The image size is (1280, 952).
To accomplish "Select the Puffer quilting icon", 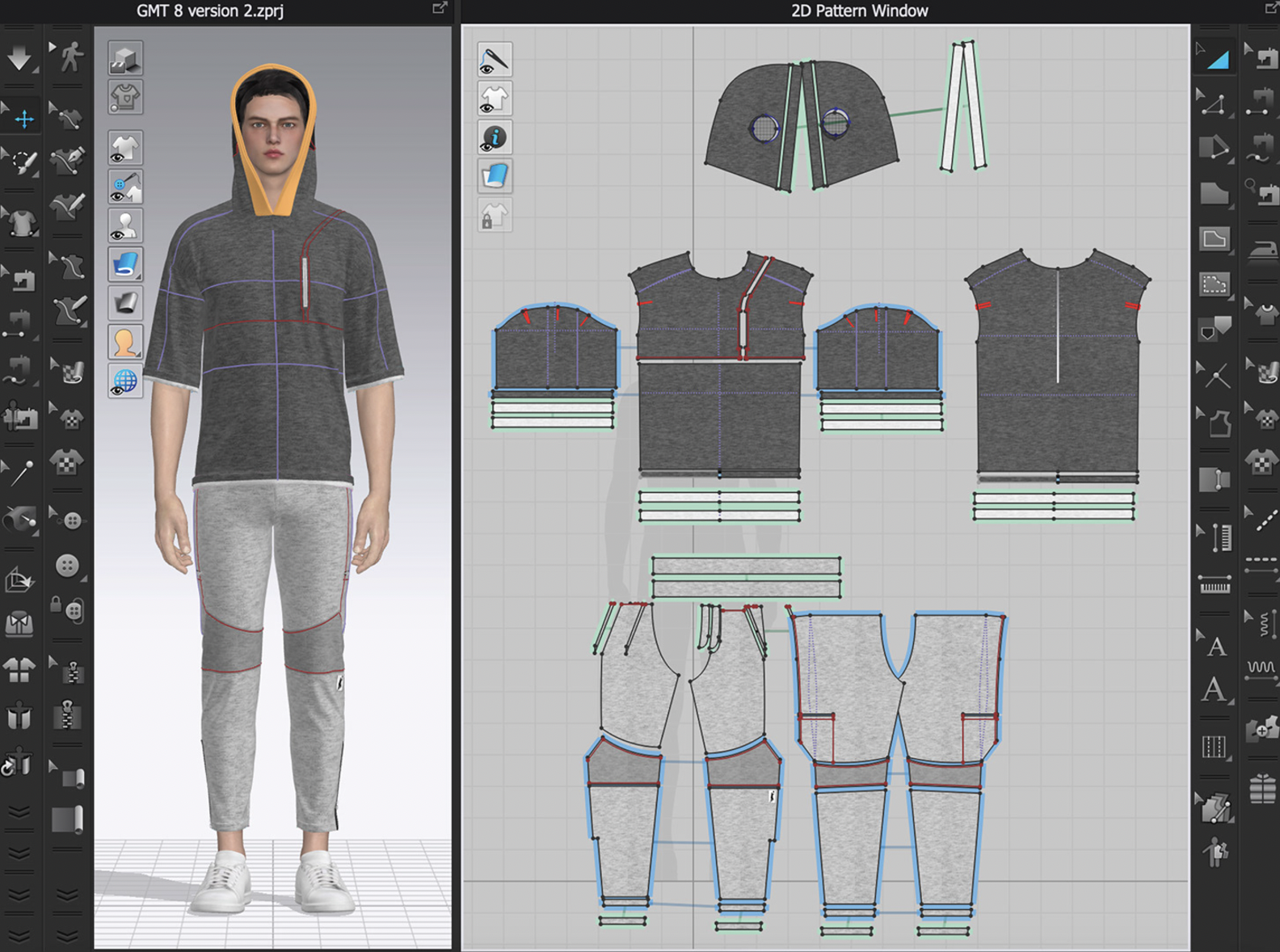I will click(x=1262, y=788).
